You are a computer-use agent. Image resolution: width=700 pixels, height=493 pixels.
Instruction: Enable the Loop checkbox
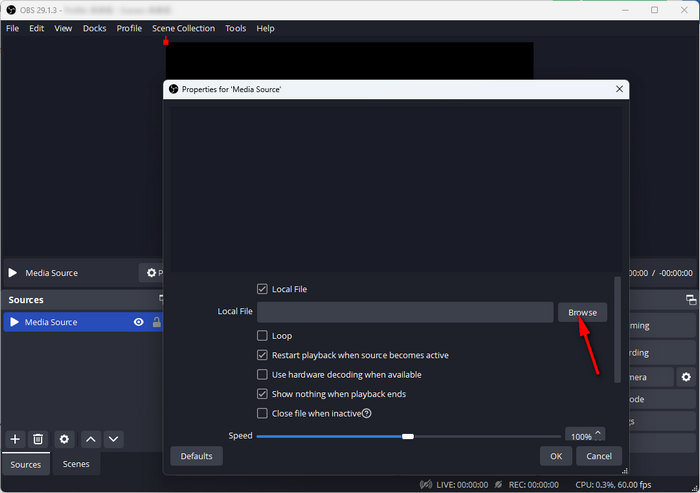coord(262,336)
